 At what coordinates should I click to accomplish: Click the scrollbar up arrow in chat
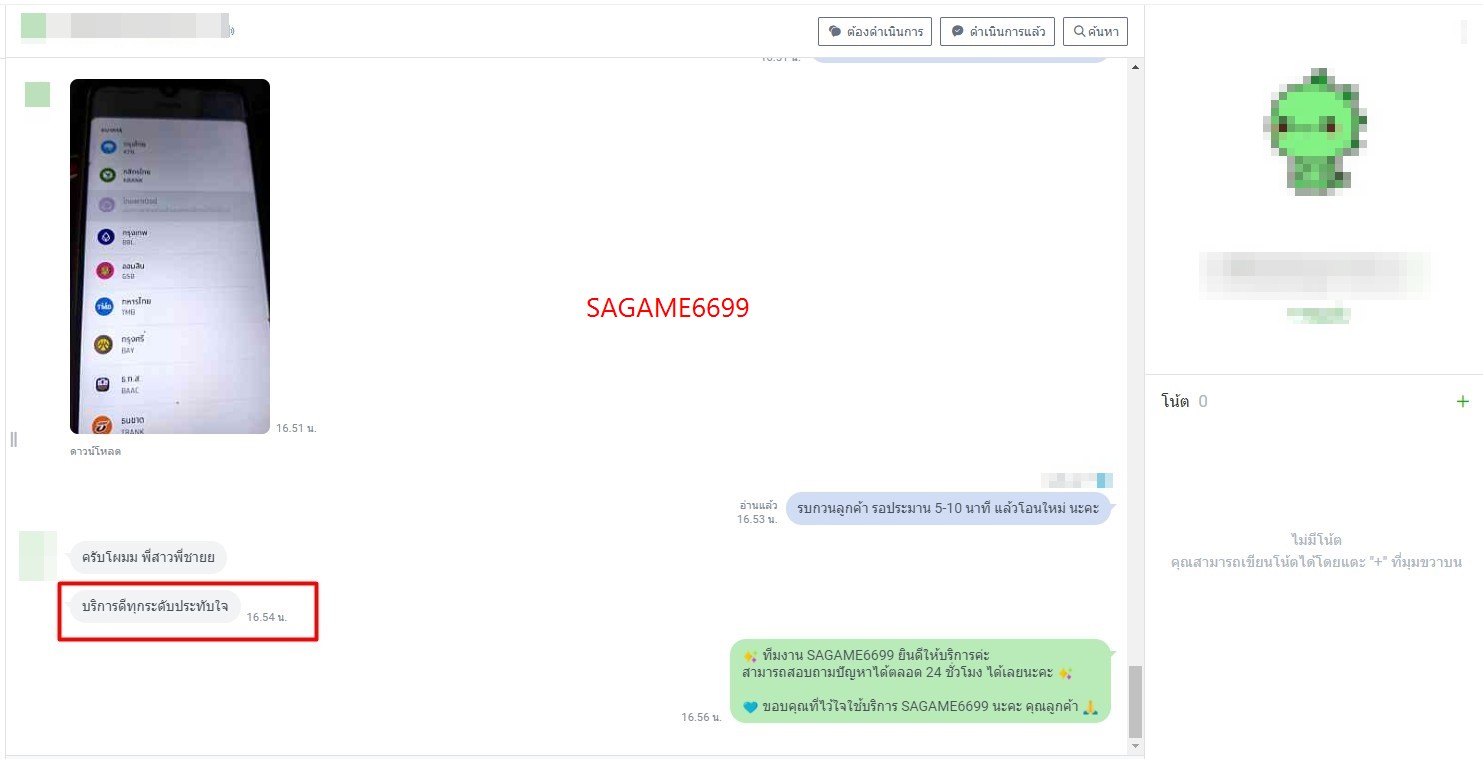[1134, 67]
